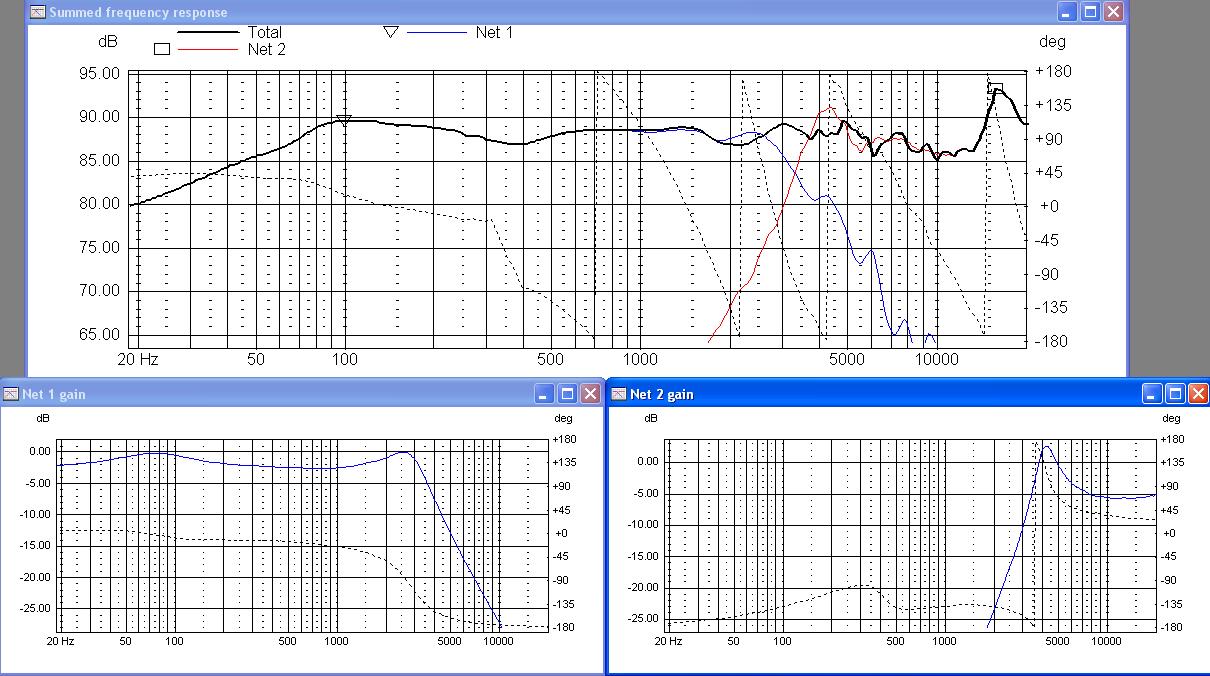
Task: Click '0.00' on the Net 2 gain axis
Action: pos(647,462)
